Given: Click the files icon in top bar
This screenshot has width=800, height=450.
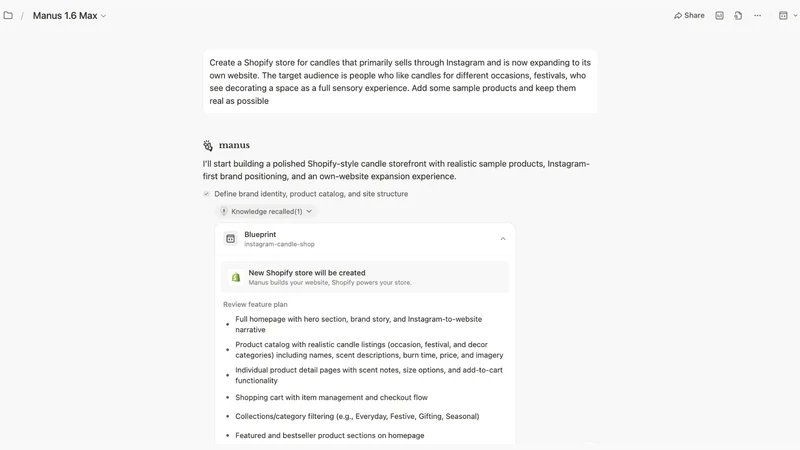Looking at the screenshot, I should pyautogui.click(x=738, y=15).
